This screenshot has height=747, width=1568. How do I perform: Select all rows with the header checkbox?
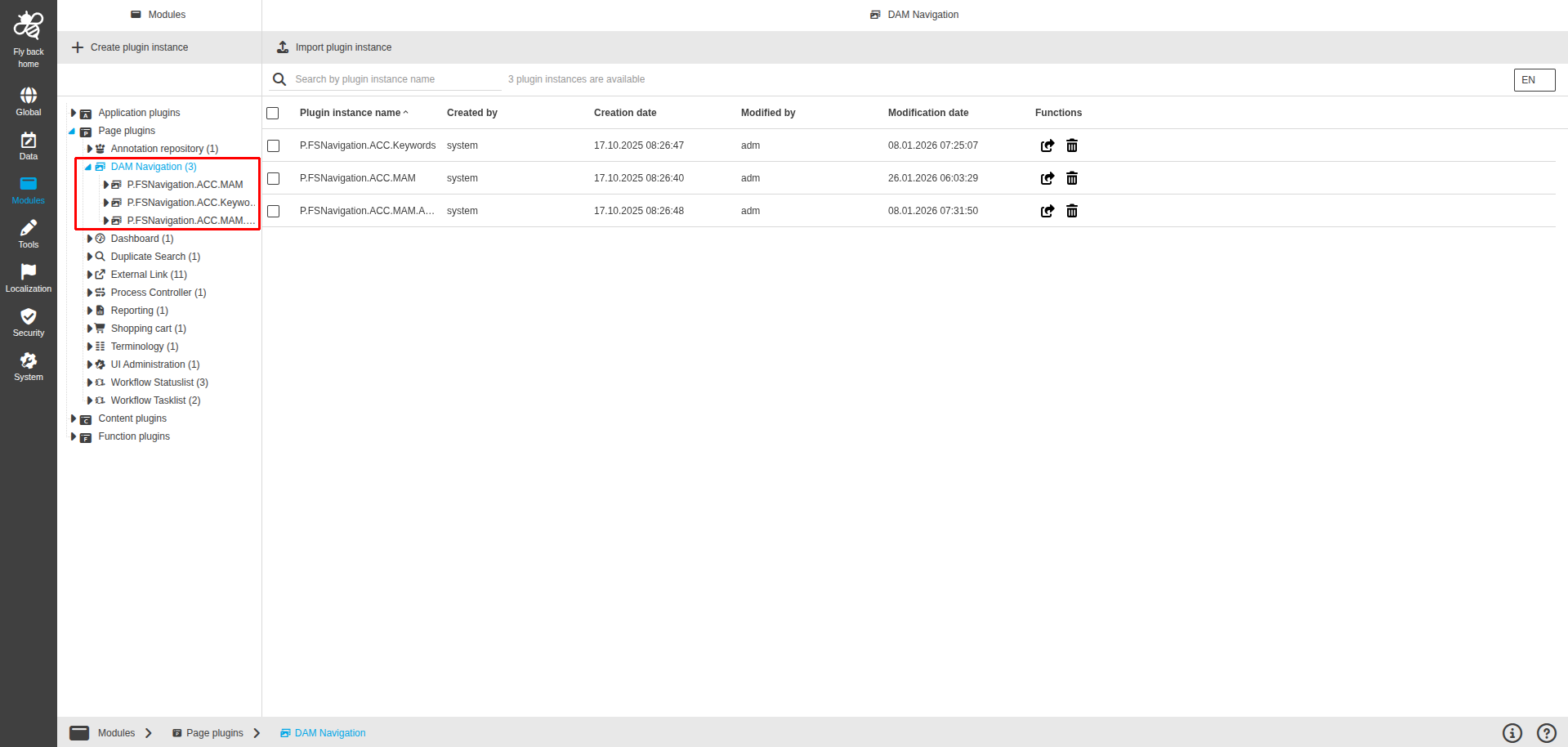coord(273,113)
